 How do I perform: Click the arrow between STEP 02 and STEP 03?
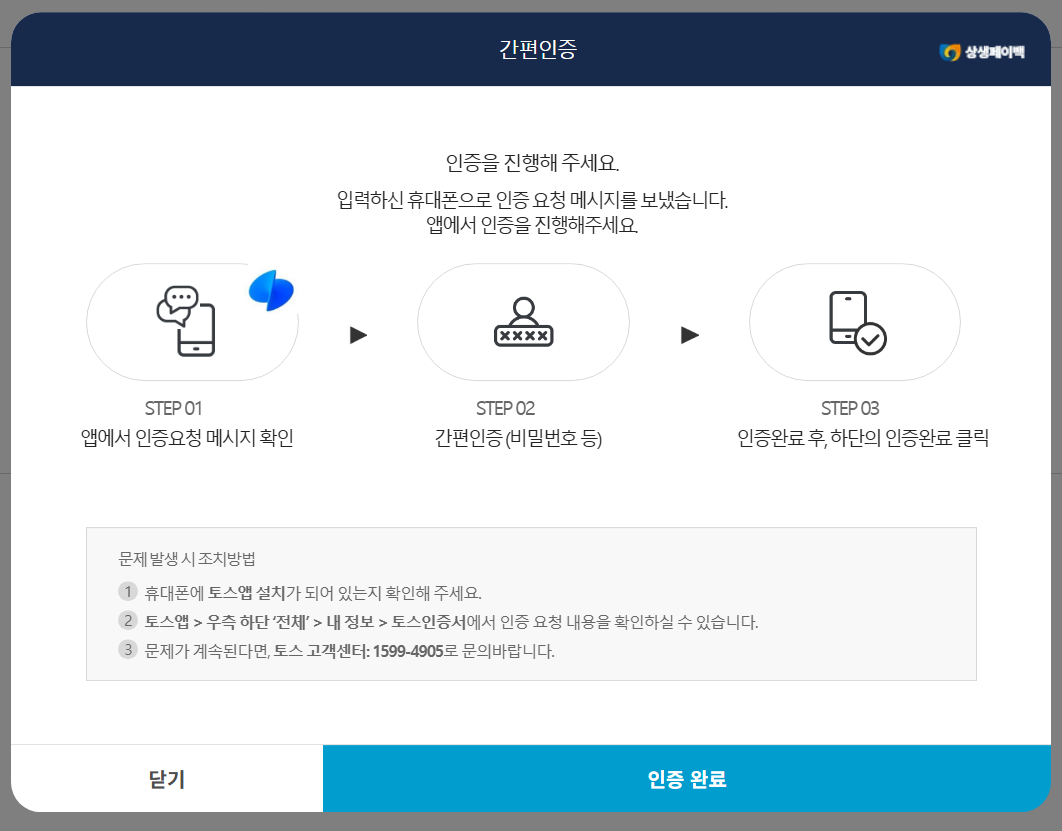689,335
